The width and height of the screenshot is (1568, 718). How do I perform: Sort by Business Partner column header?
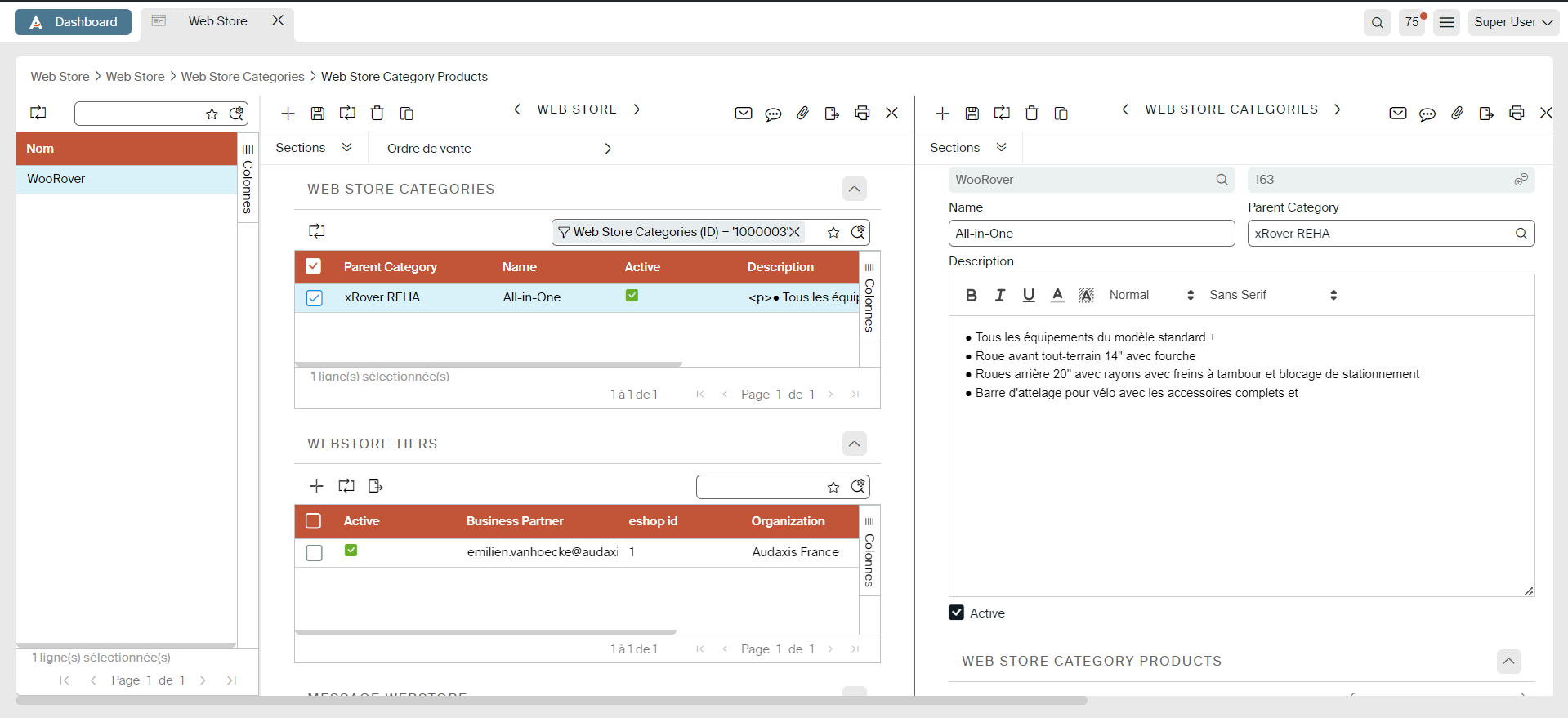(515, 521)
